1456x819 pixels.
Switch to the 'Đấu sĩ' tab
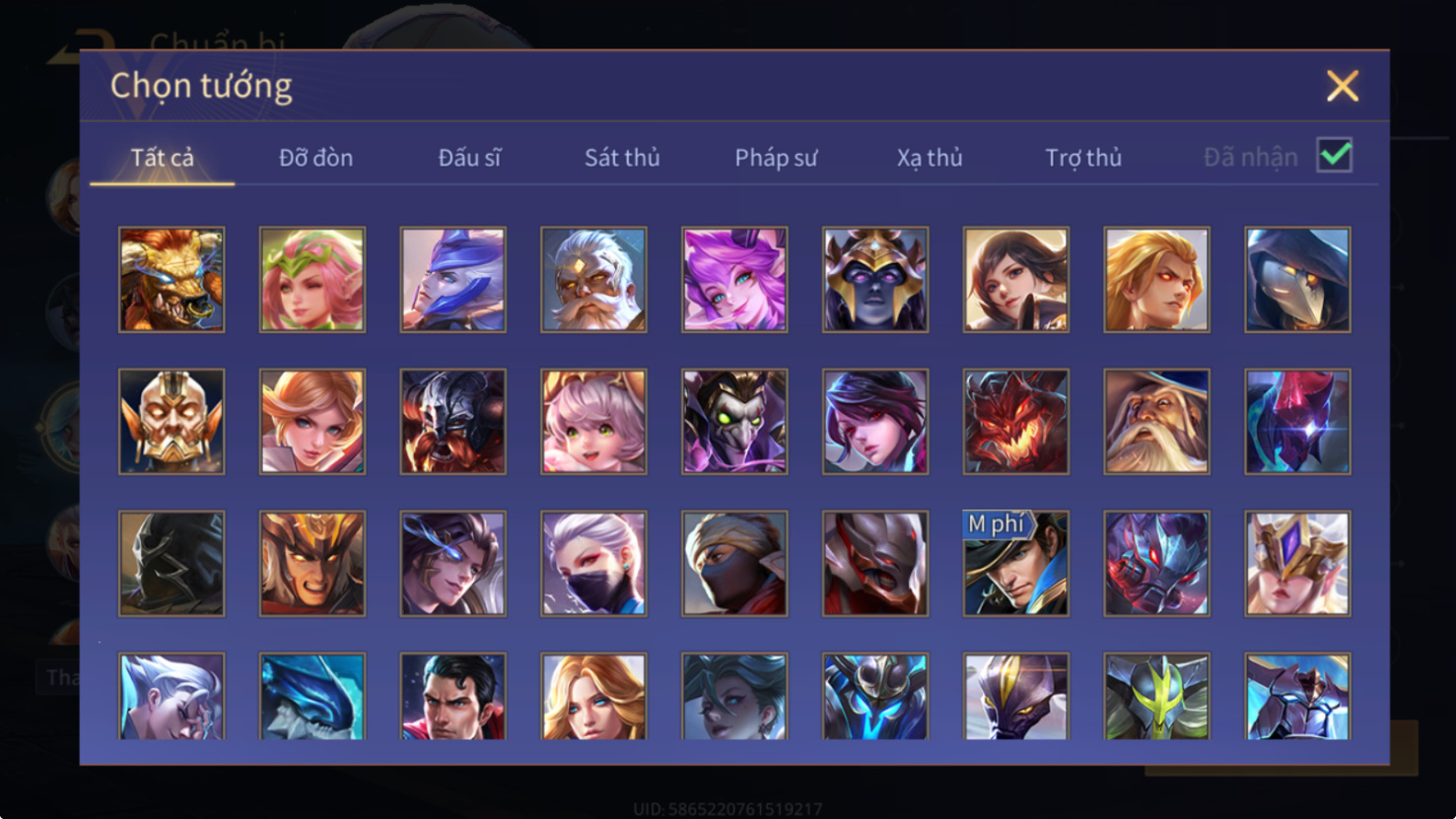point(469,158)
